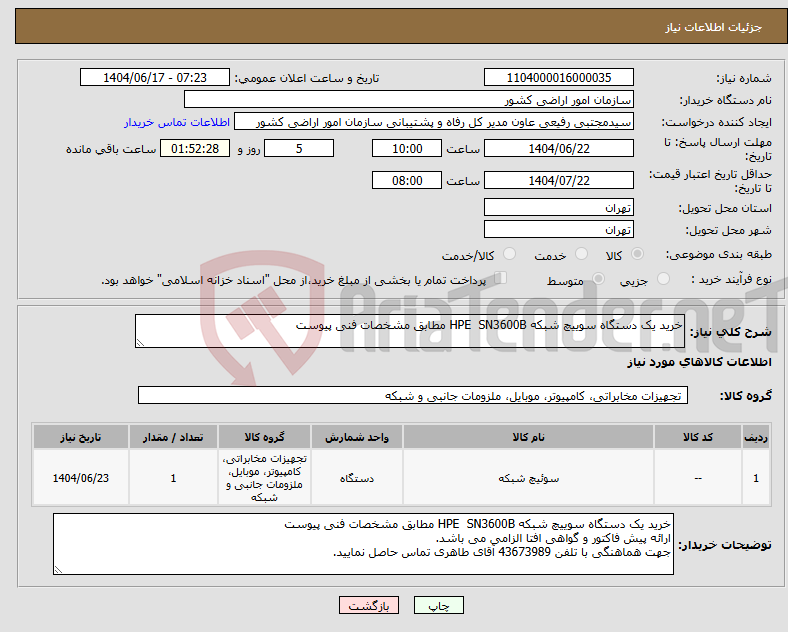This screenshot has height=632, width=788.
Task: Click the ردیف column header
Action: (x=756, y=437)
